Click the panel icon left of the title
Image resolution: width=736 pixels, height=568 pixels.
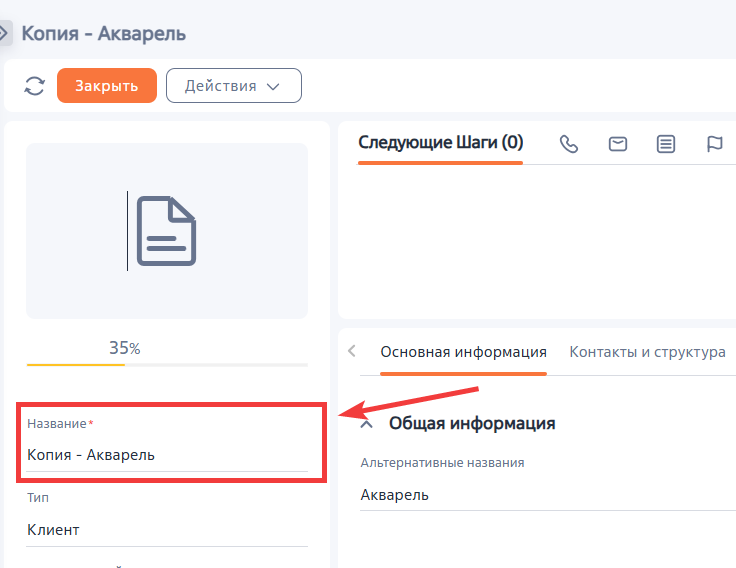[x=4, y=33]
